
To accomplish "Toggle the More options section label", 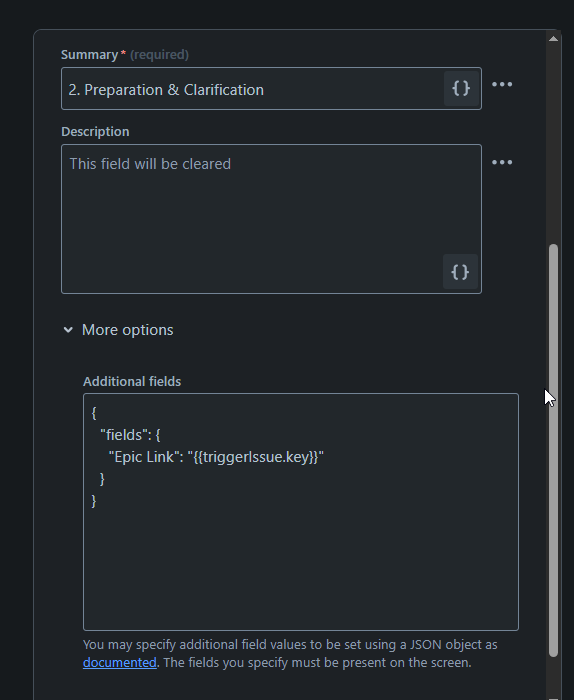I will (x=128, y=330).
